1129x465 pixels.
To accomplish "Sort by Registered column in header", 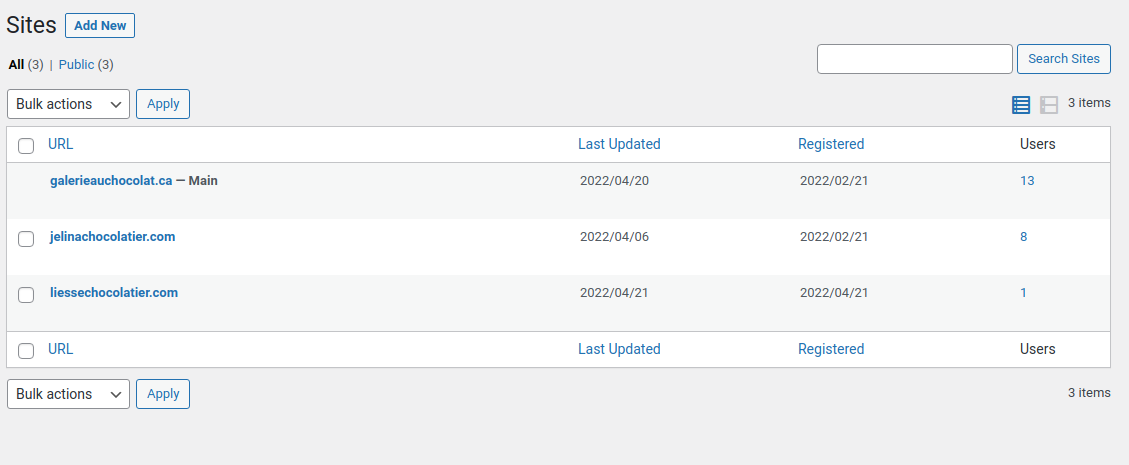I will coord(831,144).
